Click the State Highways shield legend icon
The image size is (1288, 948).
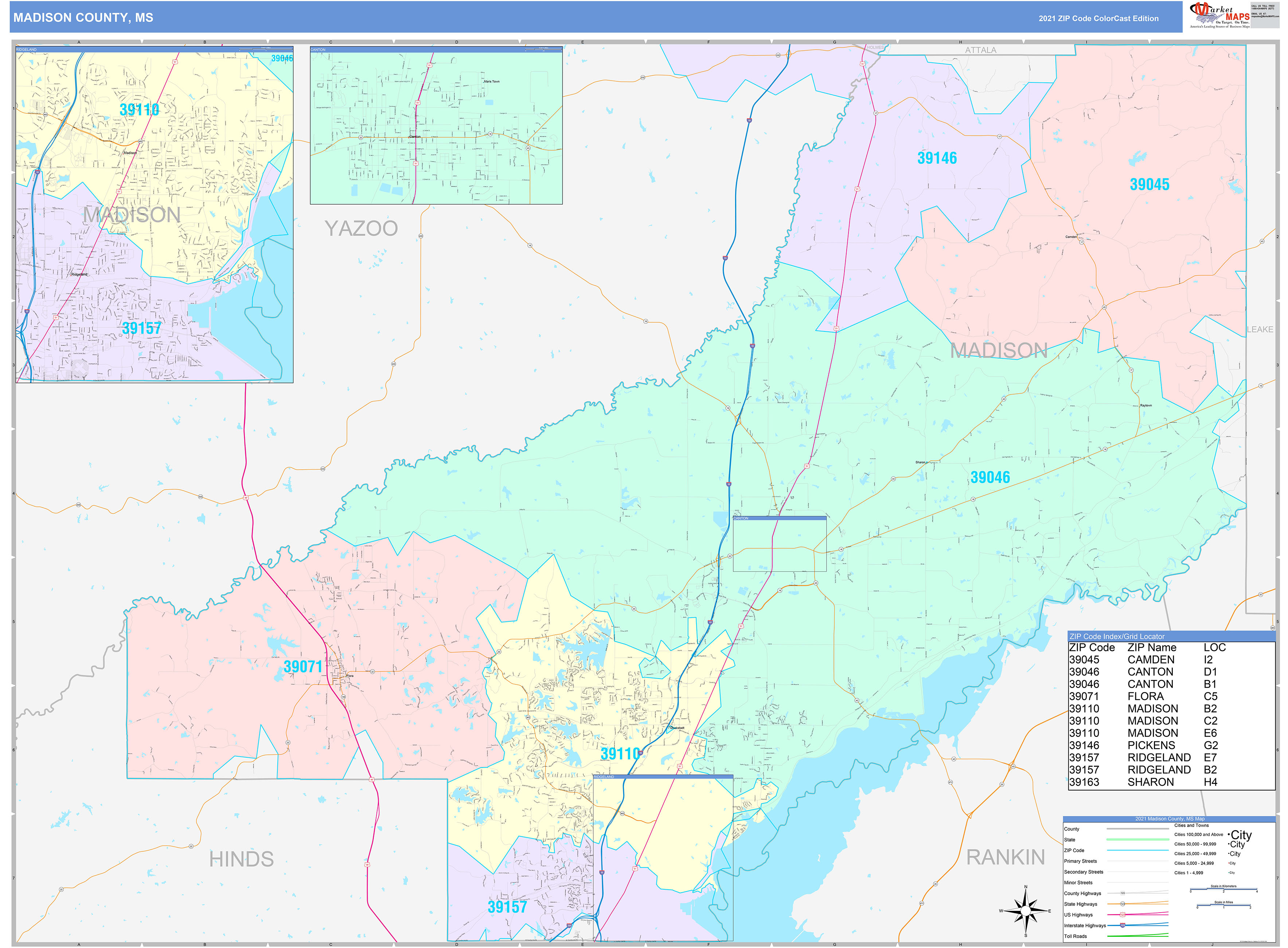click(1123, 904)
